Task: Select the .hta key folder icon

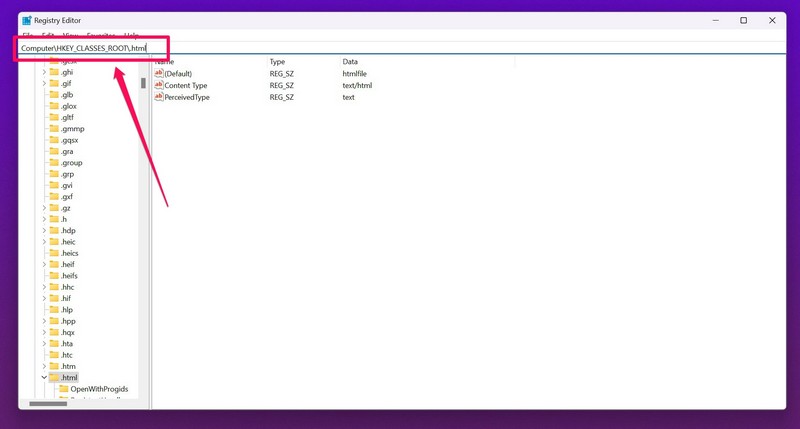Action: pyautogui.click(x=54, y=343)
